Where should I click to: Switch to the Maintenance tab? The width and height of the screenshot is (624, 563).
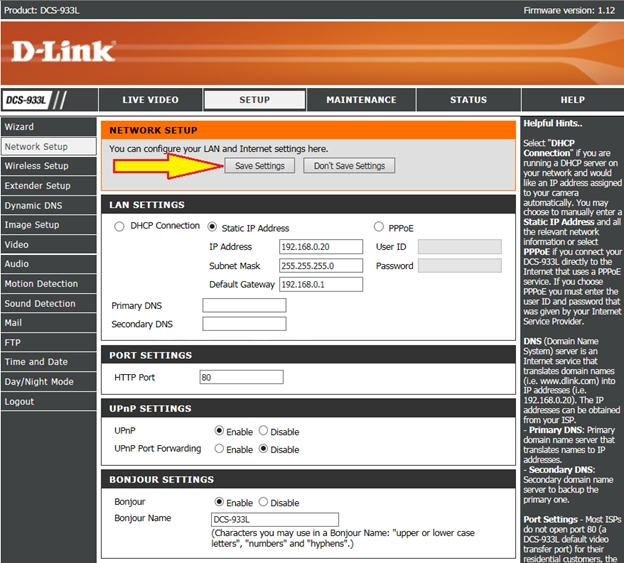point(361,100)
